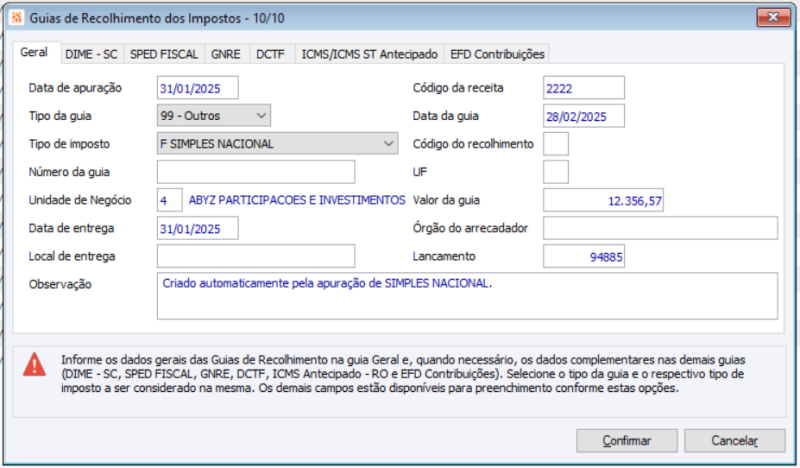Switch to the GNRE tab
The width and height of the screenshot is (800, 468).
(226, 54)
